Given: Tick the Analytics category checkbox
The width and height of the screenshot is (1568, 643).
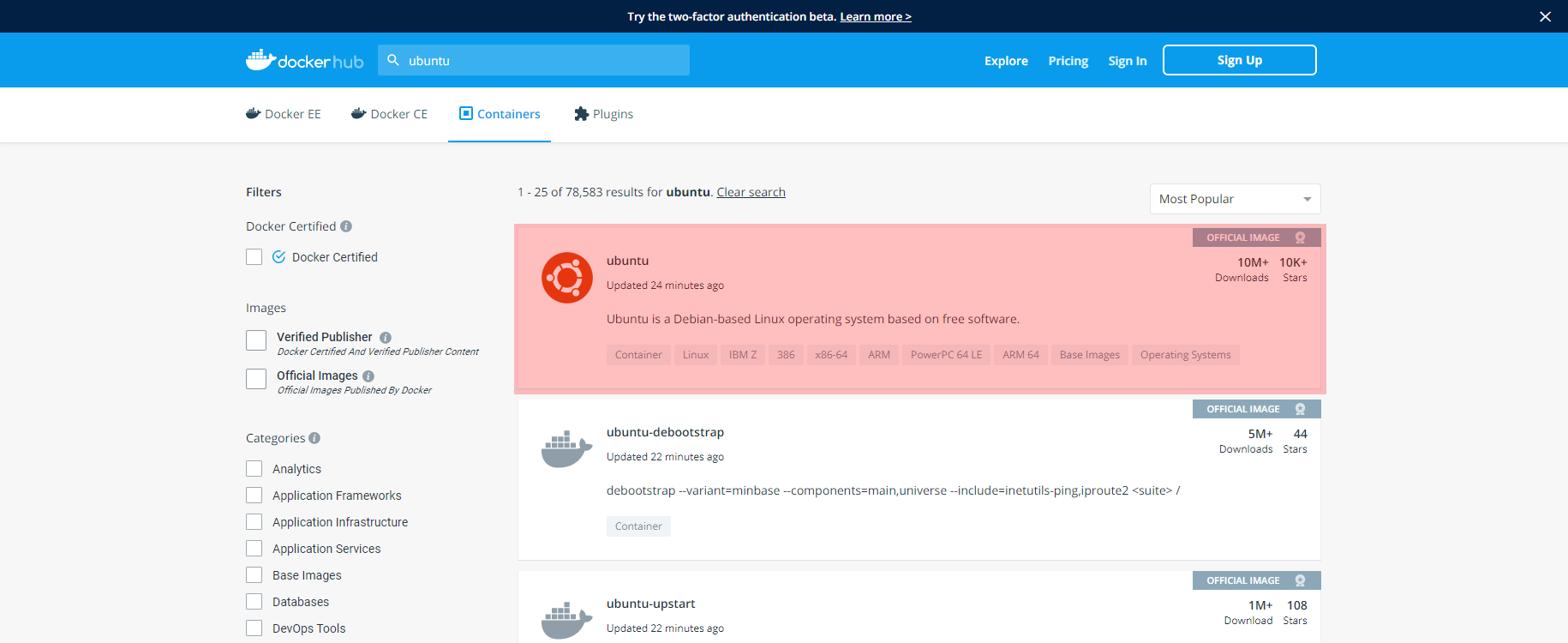Looking at the screenshot, I should tap(254, 469).
